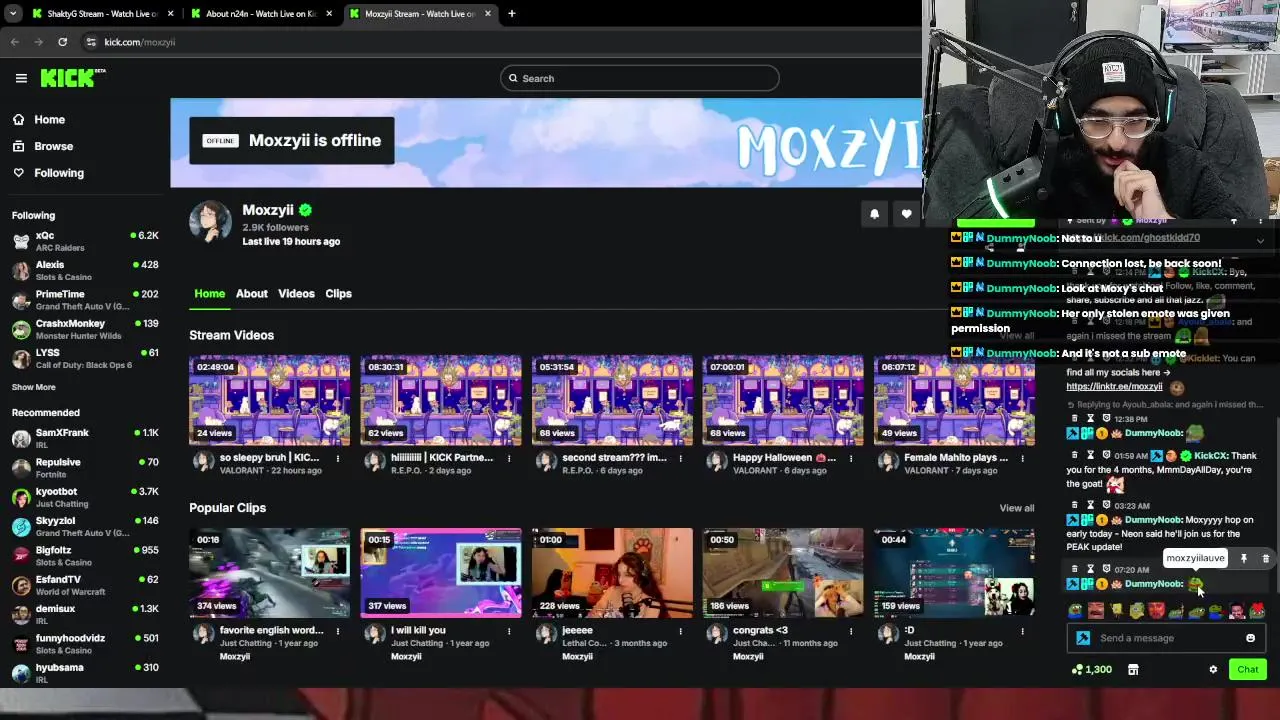Open SamXFrank recommended channel
Screen dimensions: 1280x720
[x=85, y=438]
